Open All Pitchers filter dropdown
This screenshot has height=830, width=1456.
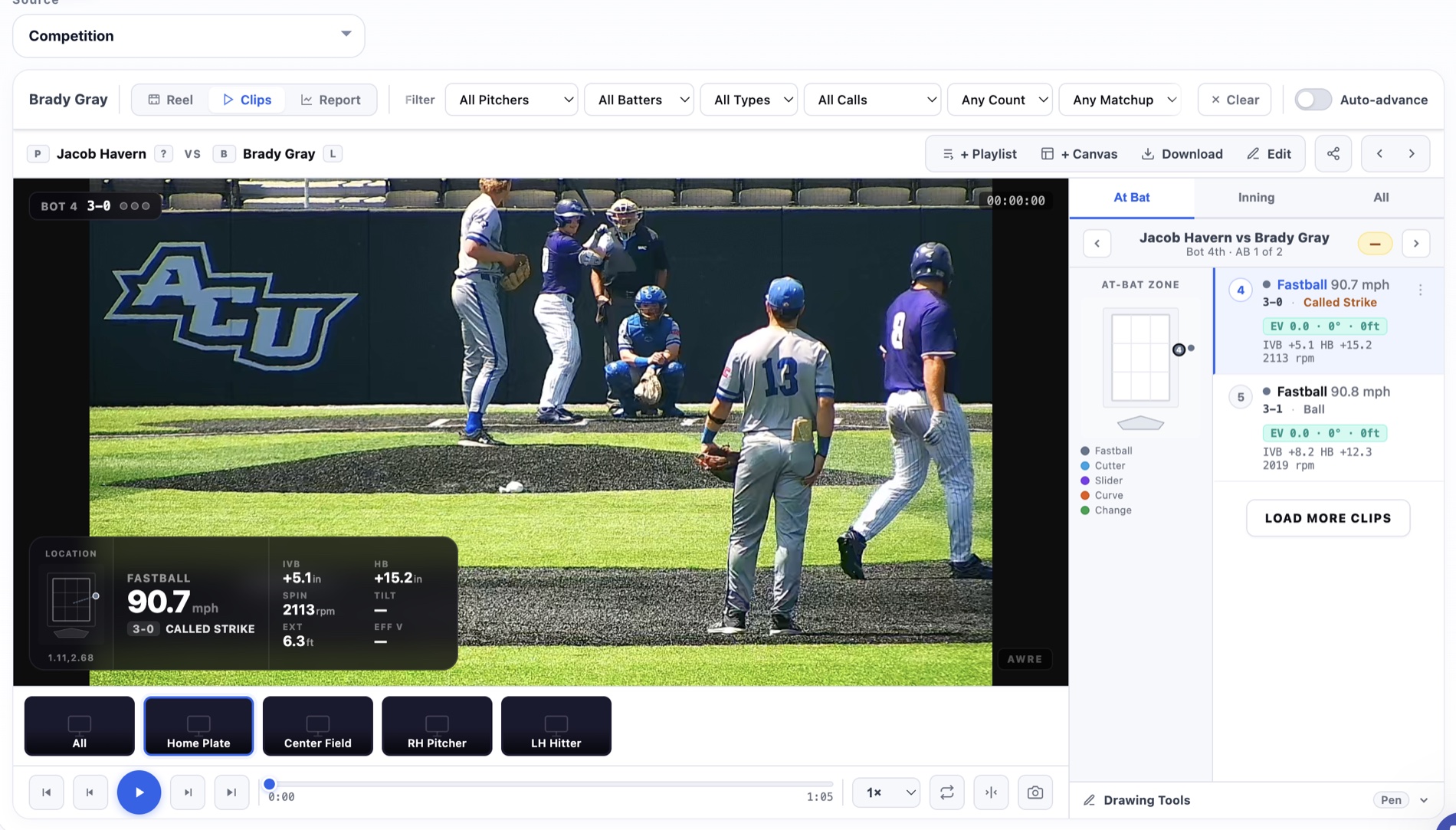coord(512,100)
